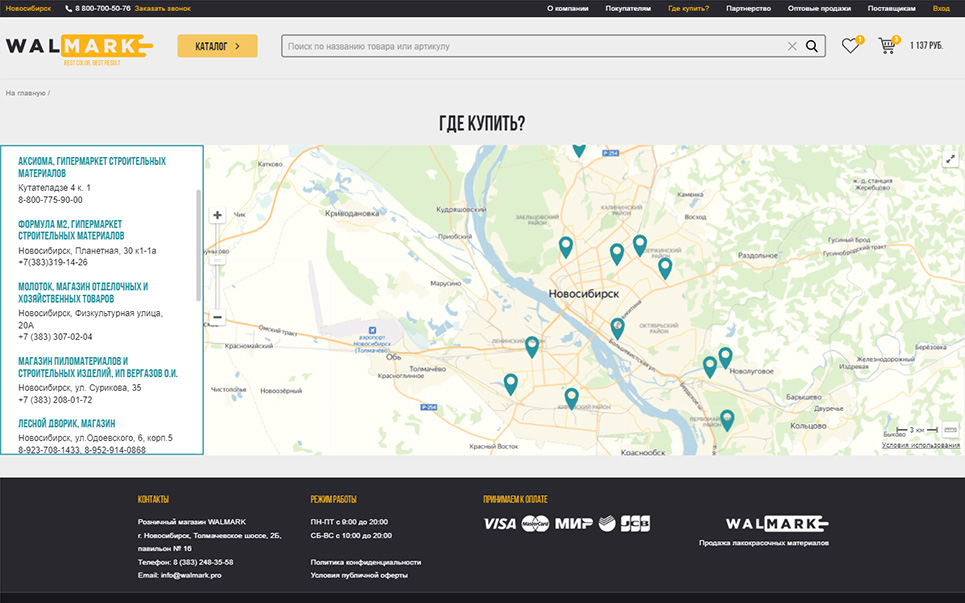Click the map pin in Ленинский район
This screenshot has width=965, height=603.
click(532, 347)
